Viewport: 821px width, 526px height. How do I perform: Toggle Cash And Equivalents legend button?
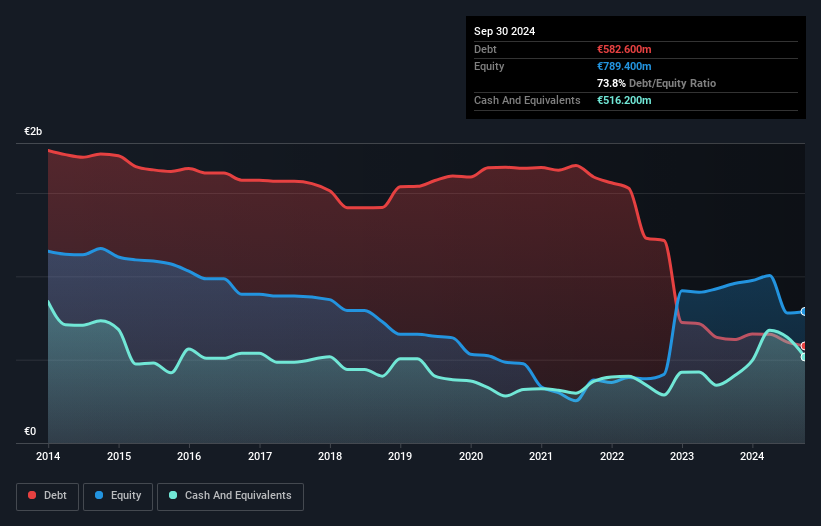(x=230, y=496)
